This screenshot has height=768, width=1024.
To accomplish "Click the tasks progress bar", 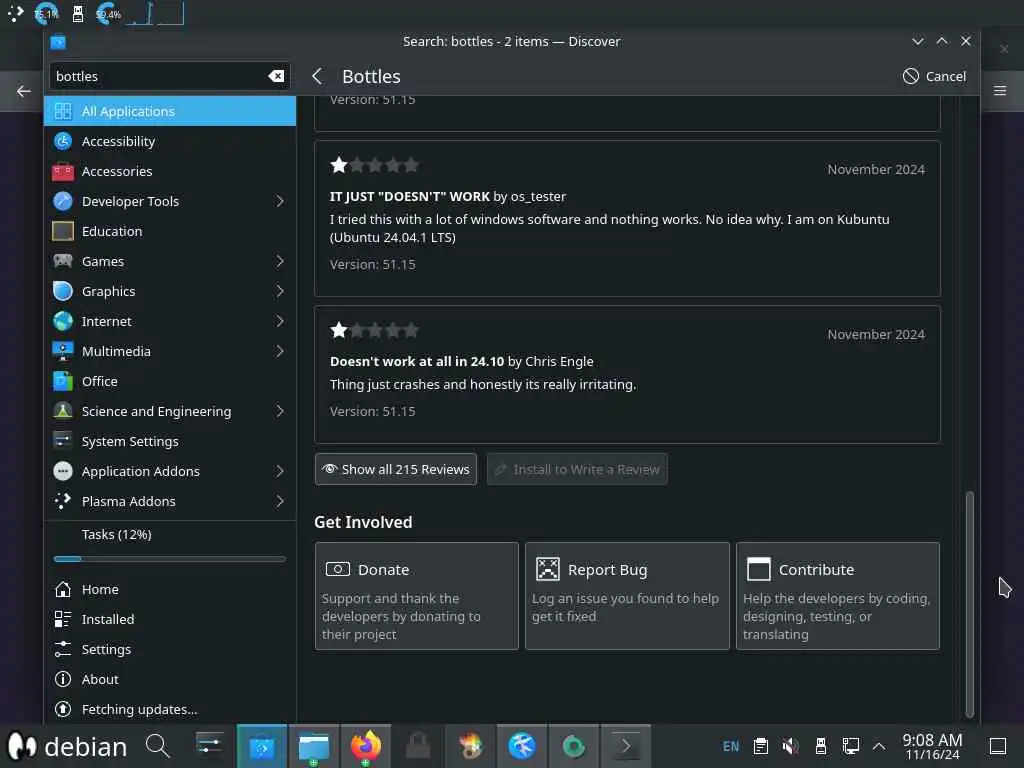I will click(x=170, y=559).
